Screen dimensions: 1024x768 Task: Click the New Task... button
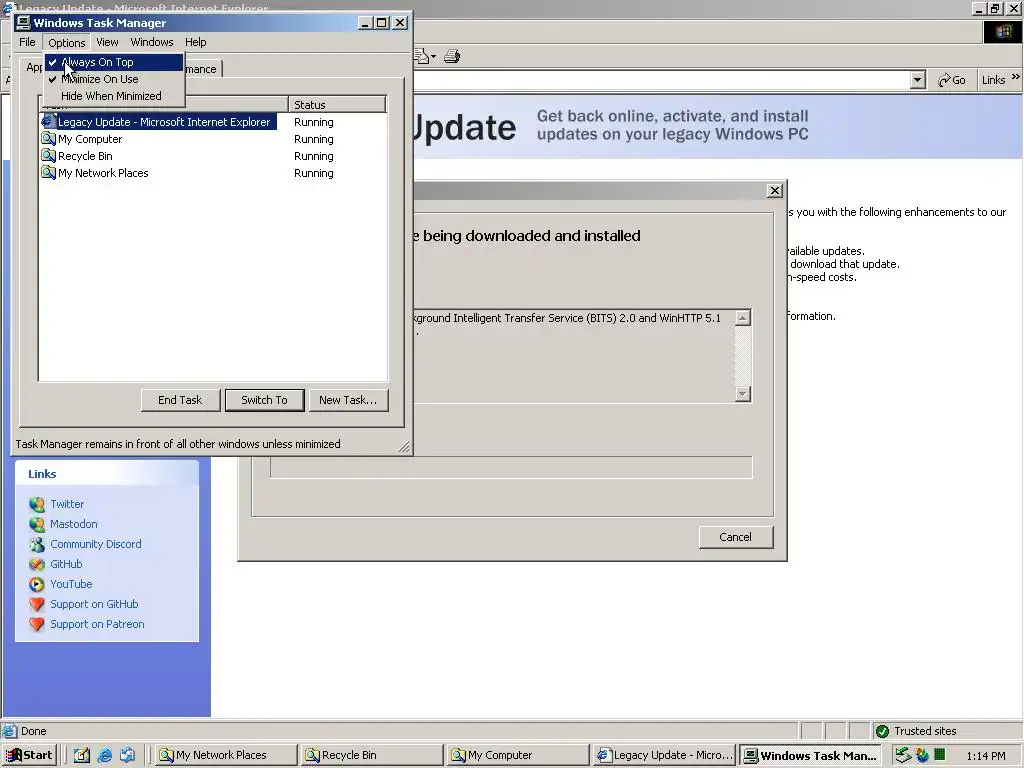pos(348,400)
